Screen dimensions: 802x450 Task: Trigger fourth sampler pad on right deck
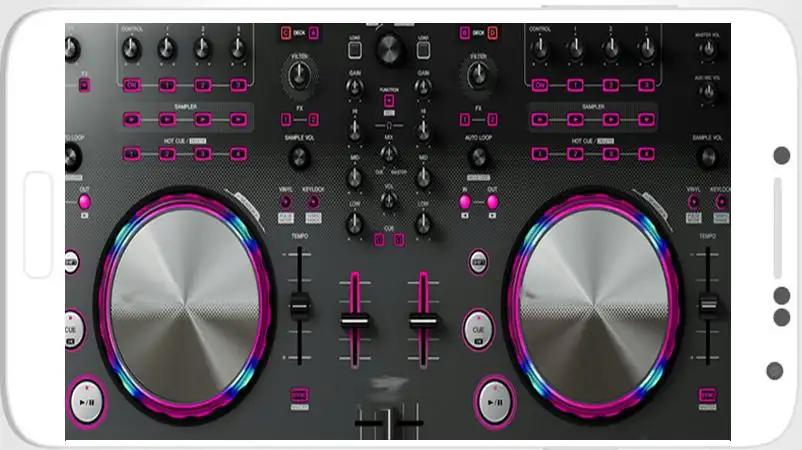coord(646,120)
